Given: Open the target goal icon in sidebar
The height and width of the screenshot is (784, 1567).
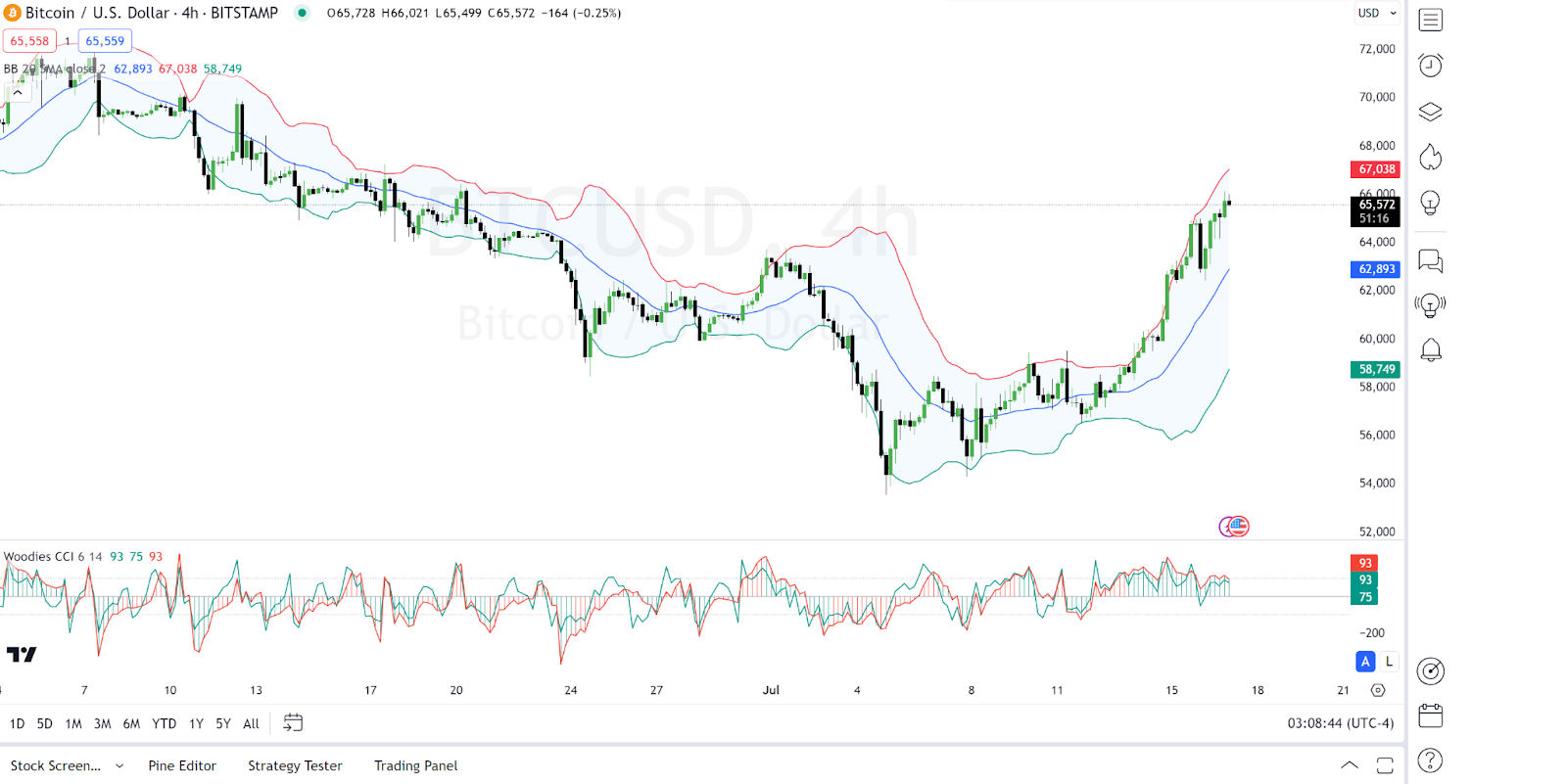Looking at the screenshot, I should [1430, 670].
